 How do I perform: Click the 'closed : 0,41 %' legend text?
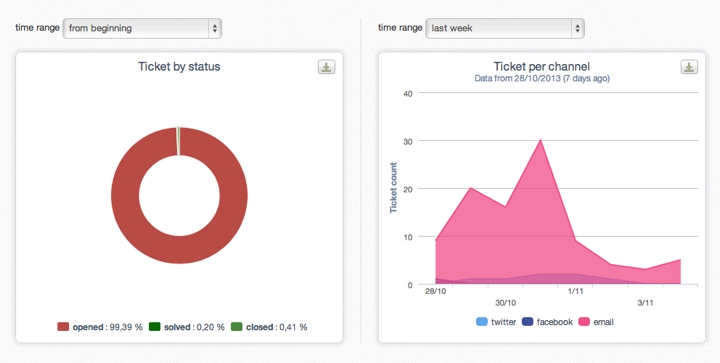pos(276,327)
